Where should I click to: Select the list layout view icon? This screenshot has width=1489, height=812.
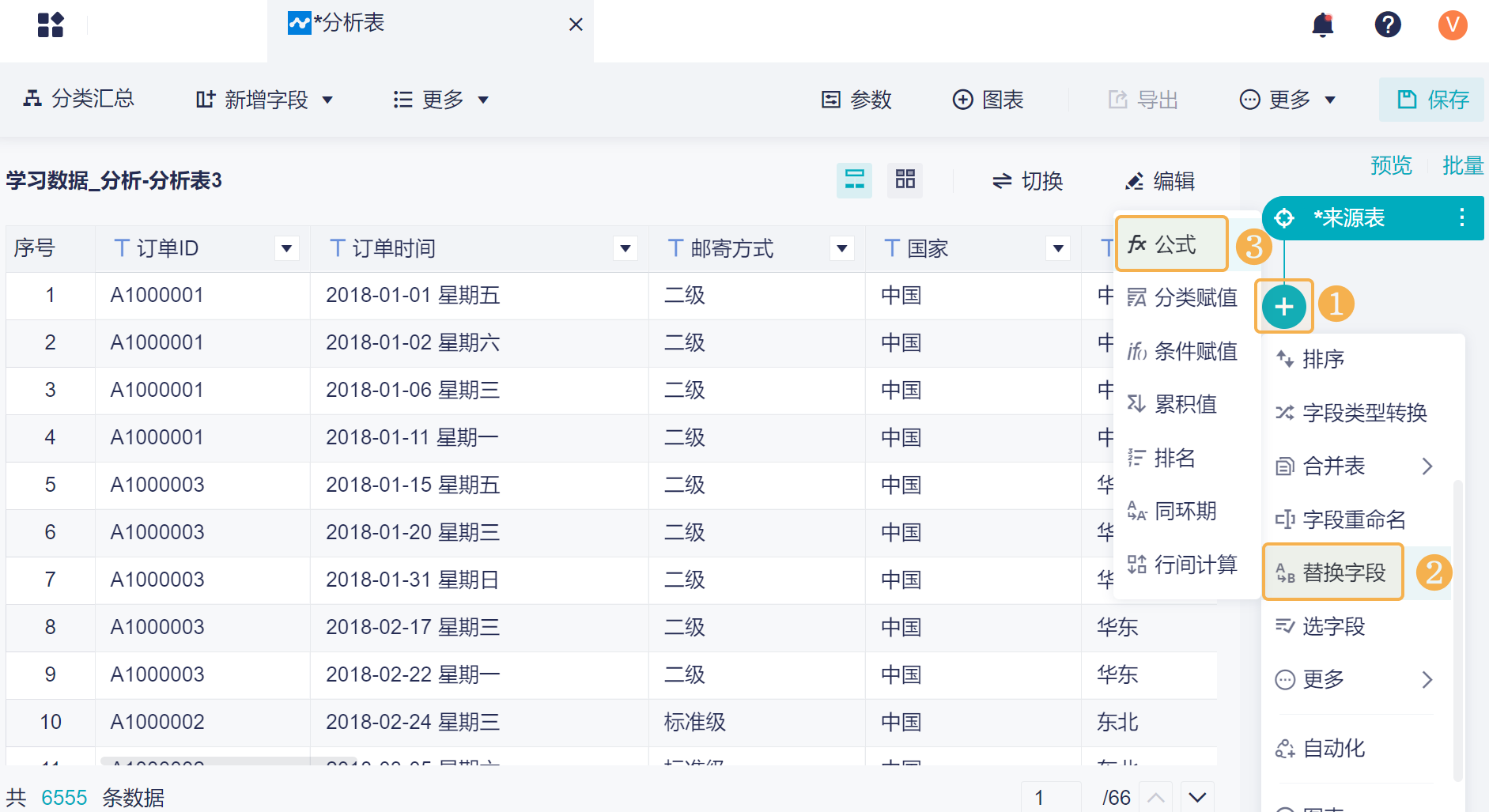point(854,180)
